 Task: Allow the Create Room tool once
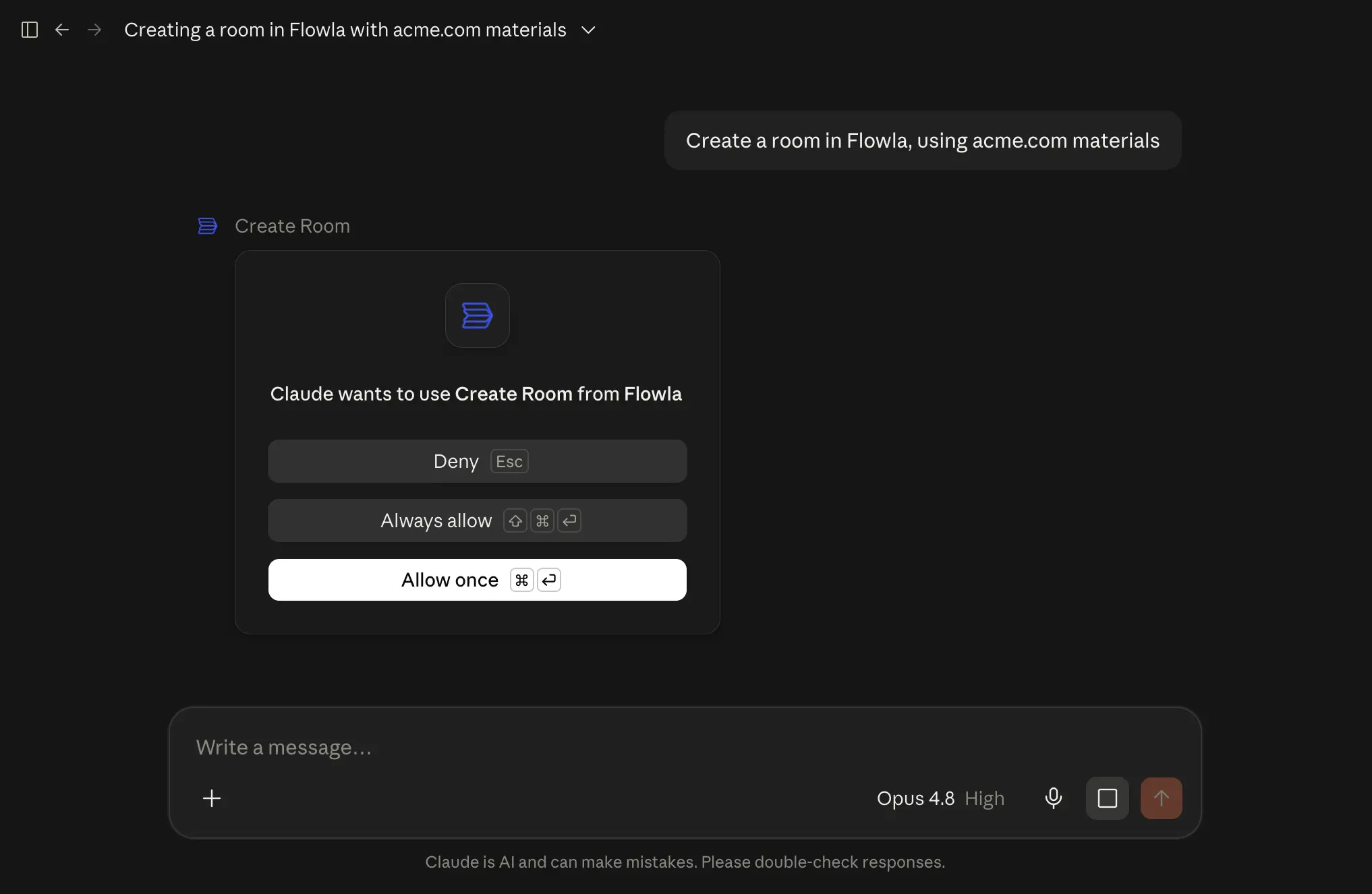[x=478, y=580]
